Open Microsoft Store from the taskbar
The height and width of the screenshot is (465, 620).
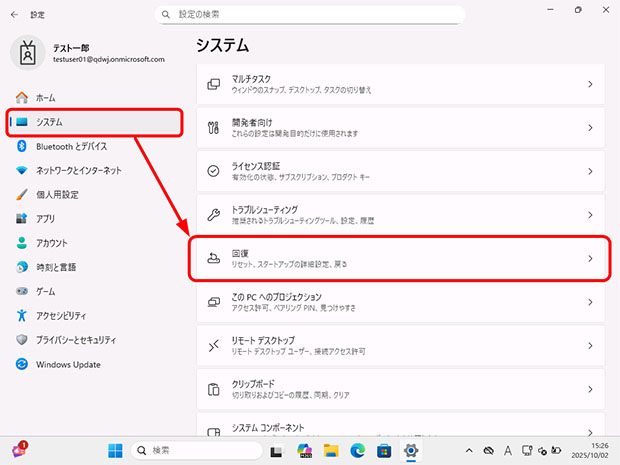click(x=384, y=450)
